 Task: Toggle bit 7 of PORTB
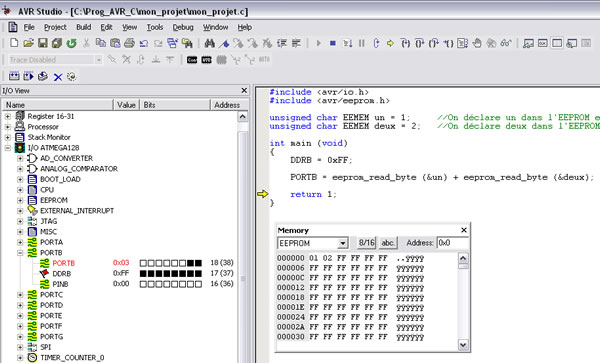click(143, 263)
